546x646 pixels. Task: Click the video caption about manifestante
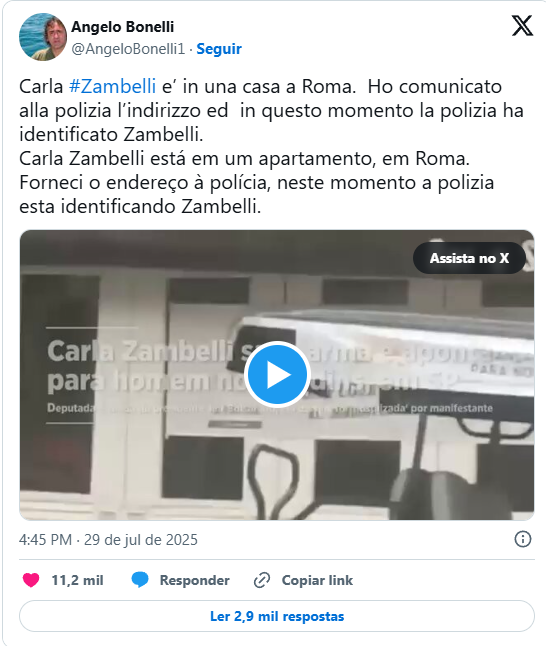pyautogui.click(x=270, y=408)
